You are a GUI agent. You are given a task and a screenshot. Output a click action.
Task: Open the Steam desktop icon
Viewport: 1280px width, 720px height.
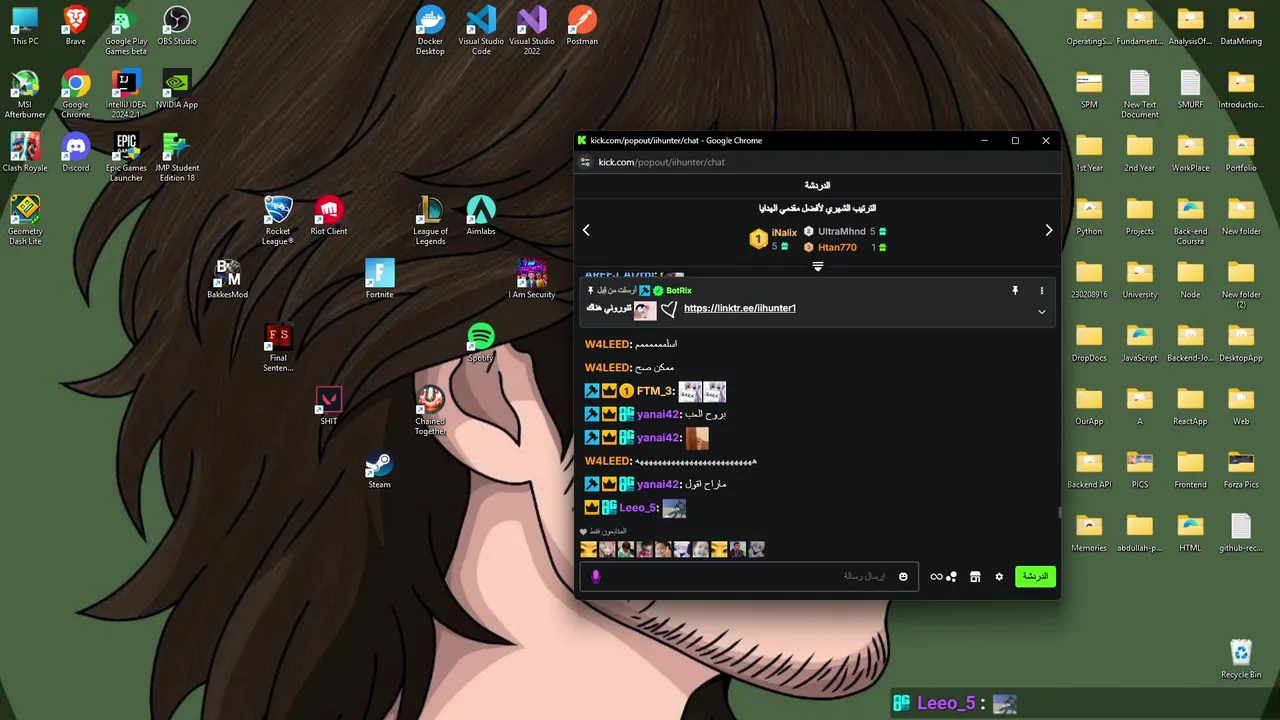[x=379, y=470]
